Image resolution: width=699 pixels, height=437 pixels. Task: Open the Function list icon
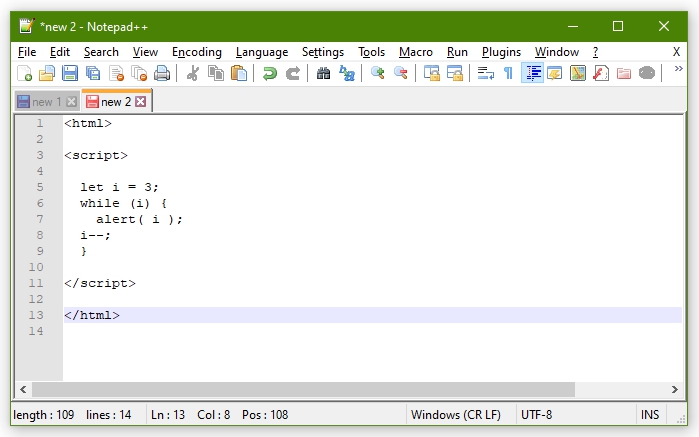[x=601, y=73]
